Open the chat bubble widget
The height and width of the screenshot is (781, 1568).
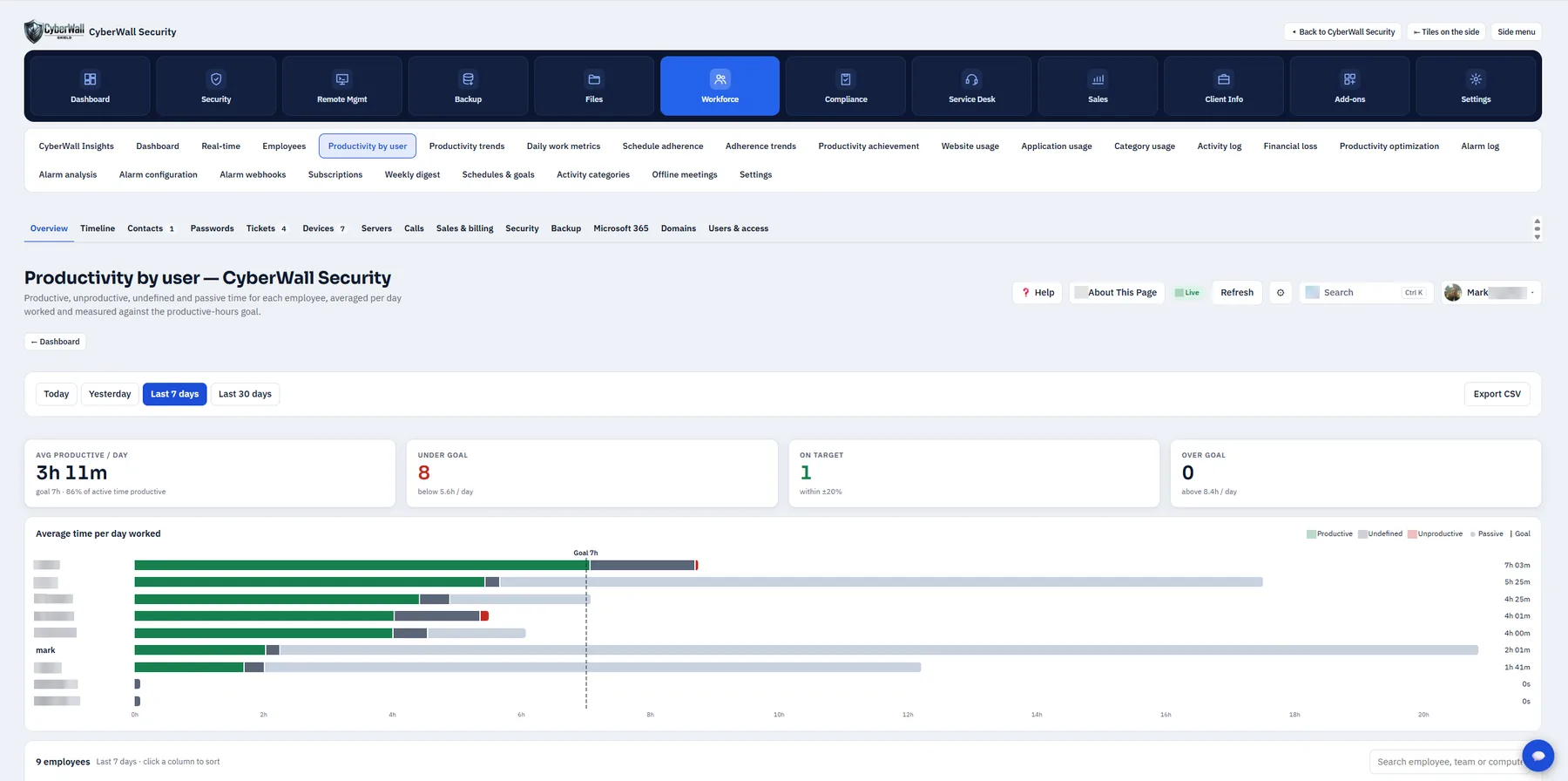point(1538,756)
